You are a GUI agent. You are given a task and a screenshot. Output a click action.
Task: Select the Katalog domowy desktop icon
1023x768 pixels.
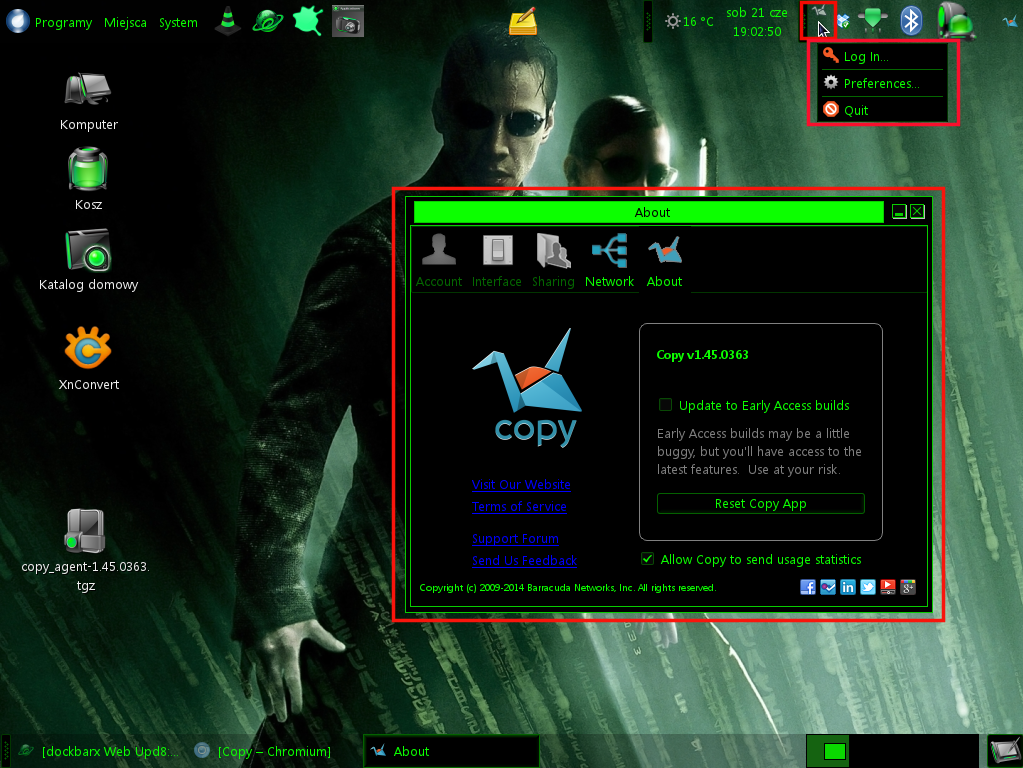[x=88, y=260]
